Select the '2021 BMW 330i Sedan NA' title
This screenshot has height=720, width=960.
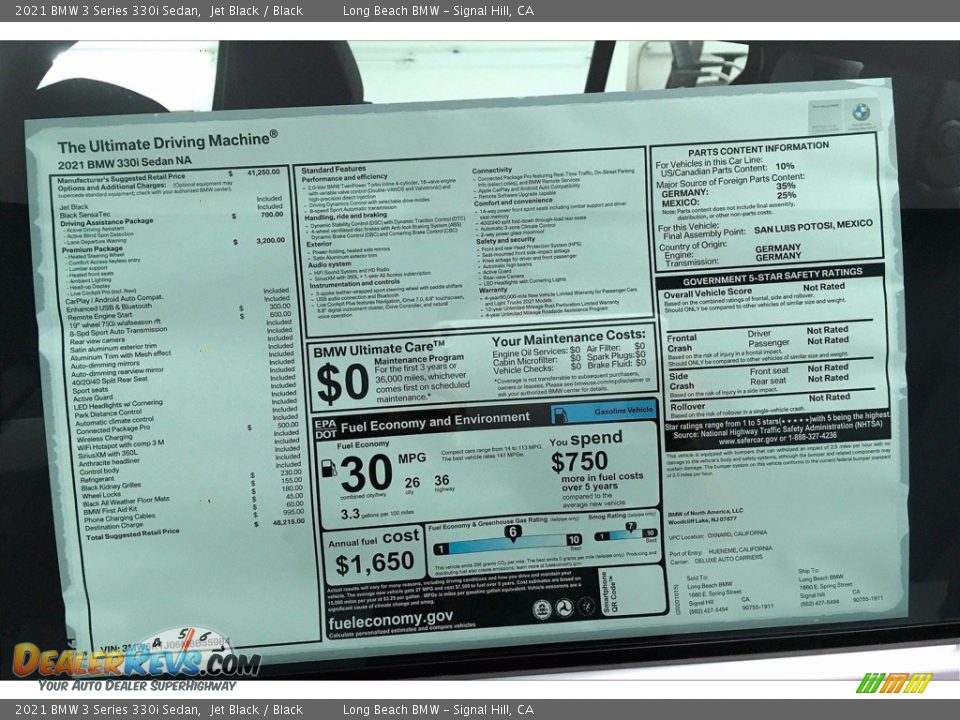click(124, 163)
